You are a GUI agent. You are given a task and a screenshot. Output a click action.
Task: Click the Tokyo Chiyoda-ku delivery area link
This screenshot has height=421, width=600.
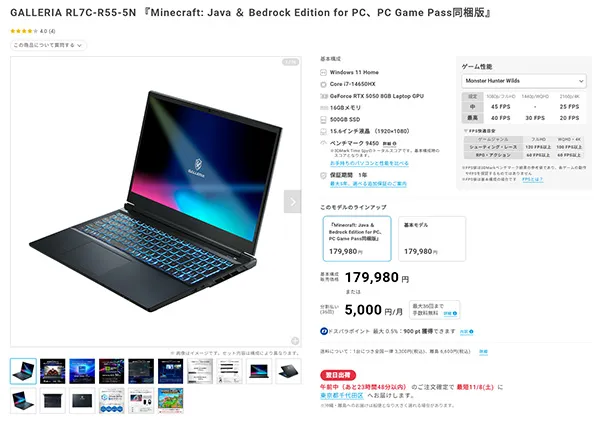coord(342,395)
